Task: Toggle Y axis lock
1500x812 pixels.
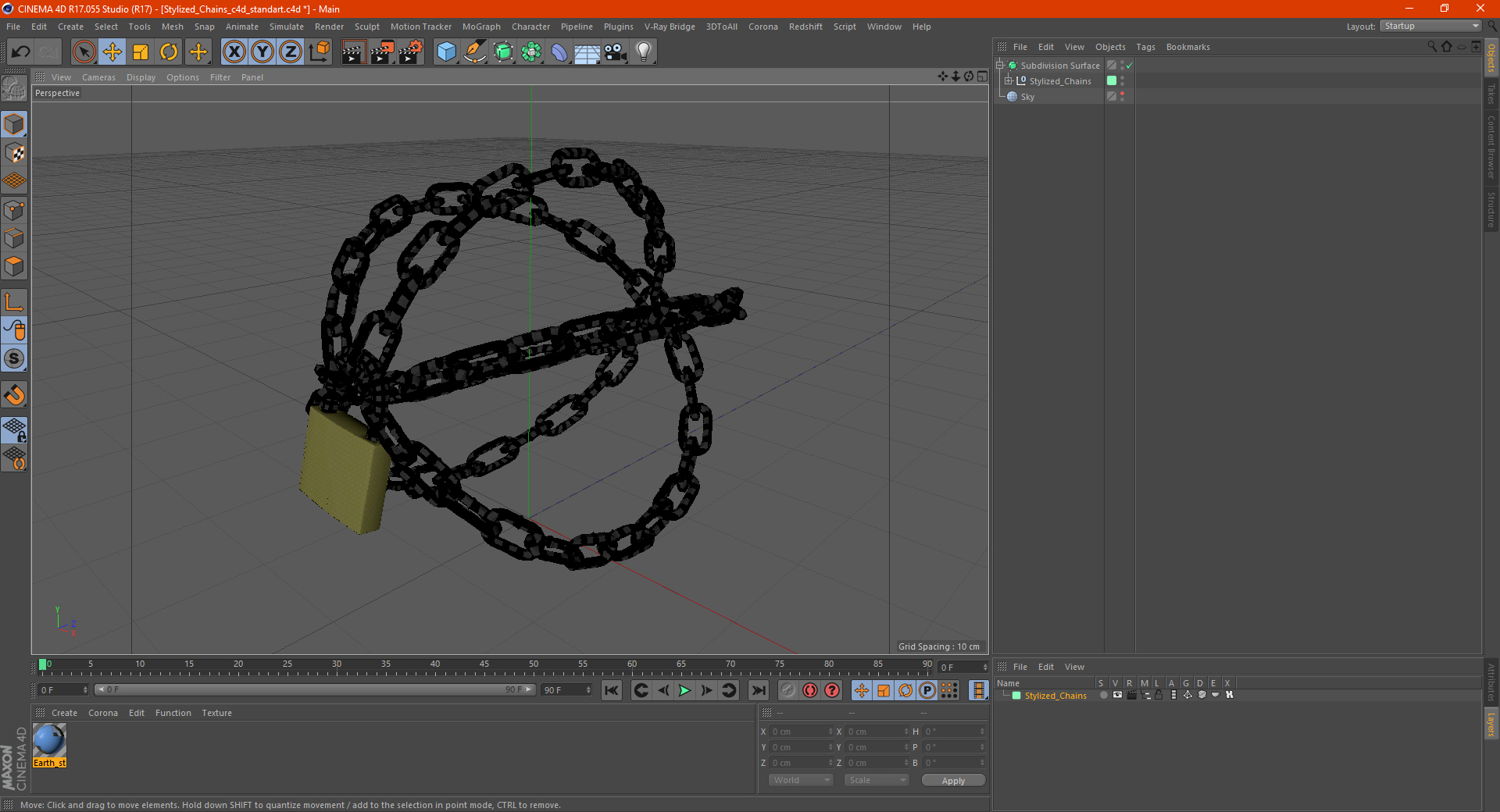Action: pos(262,52)
